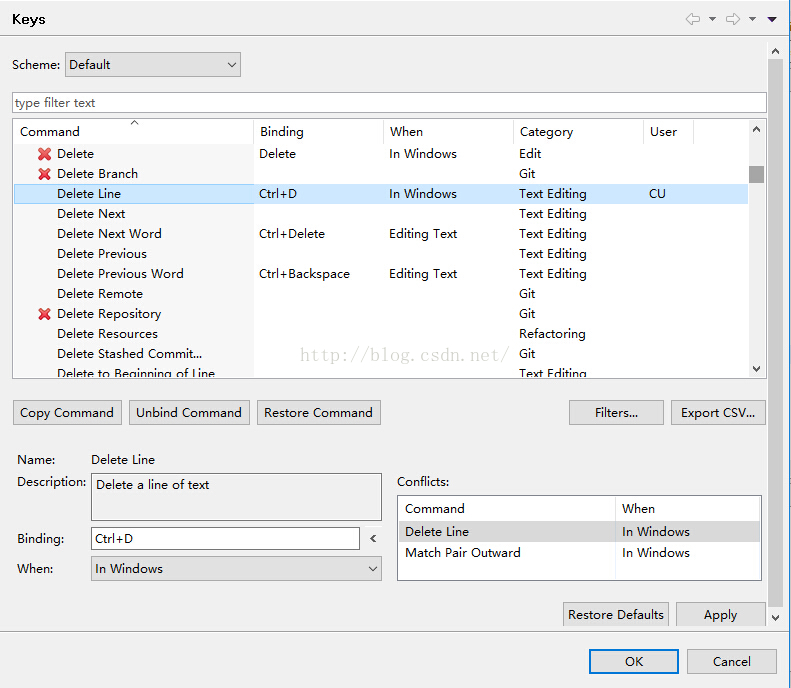Click the Restore Defaults button

coord(616,615)
